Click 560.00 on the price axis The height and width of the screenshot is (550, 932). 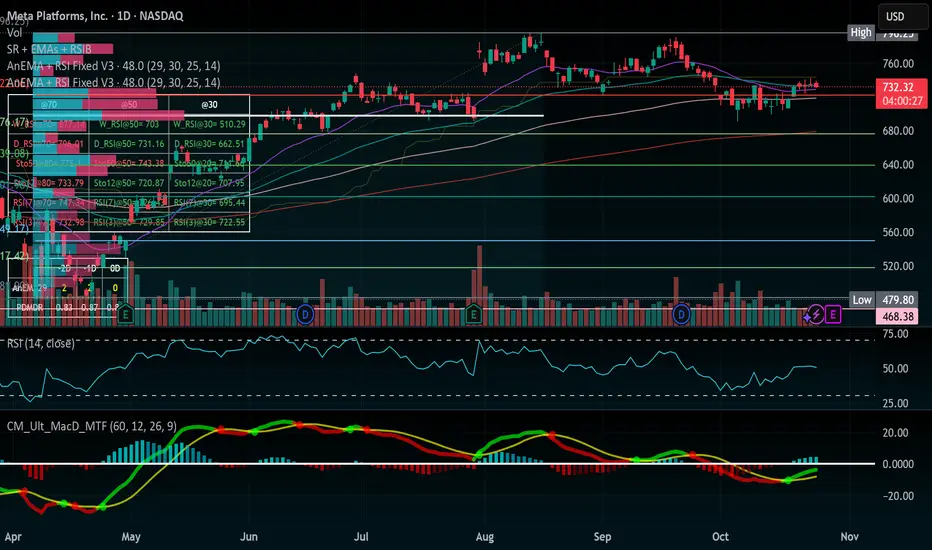click(898, 232)
